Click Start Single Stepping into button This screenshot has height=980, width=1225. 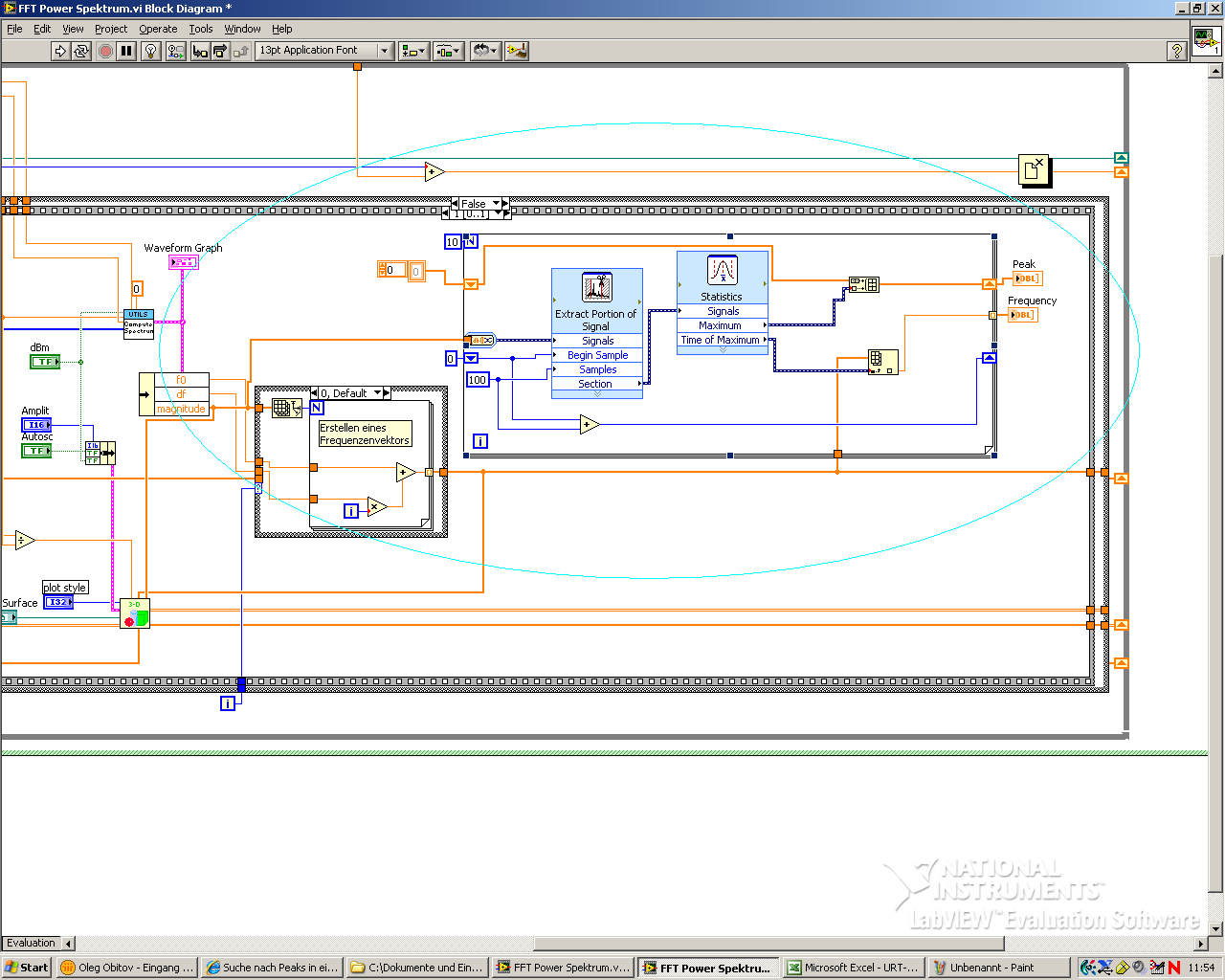pos(199,51)
